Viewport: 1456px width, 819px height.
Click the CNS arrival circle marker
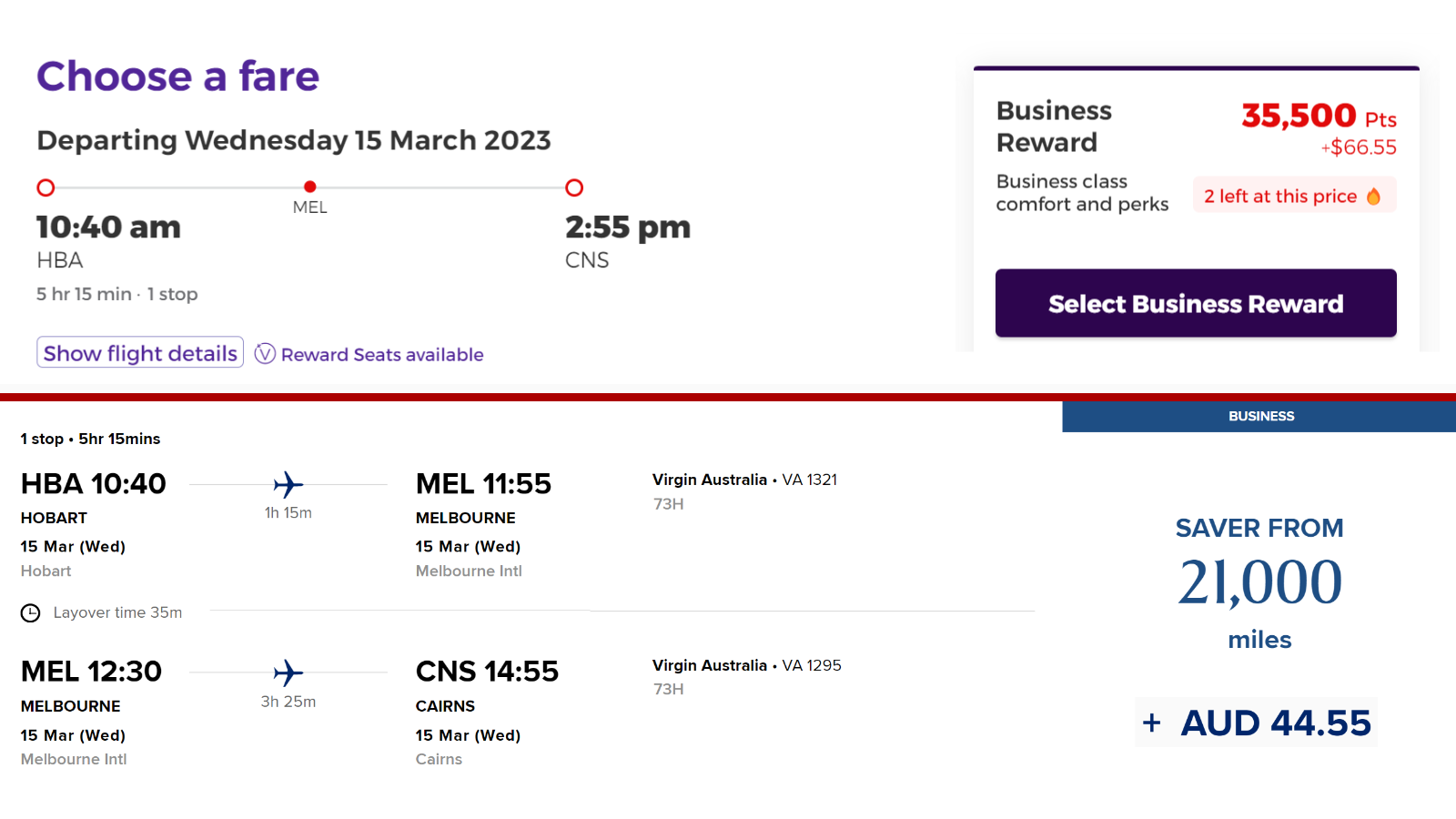coord(574,187)
